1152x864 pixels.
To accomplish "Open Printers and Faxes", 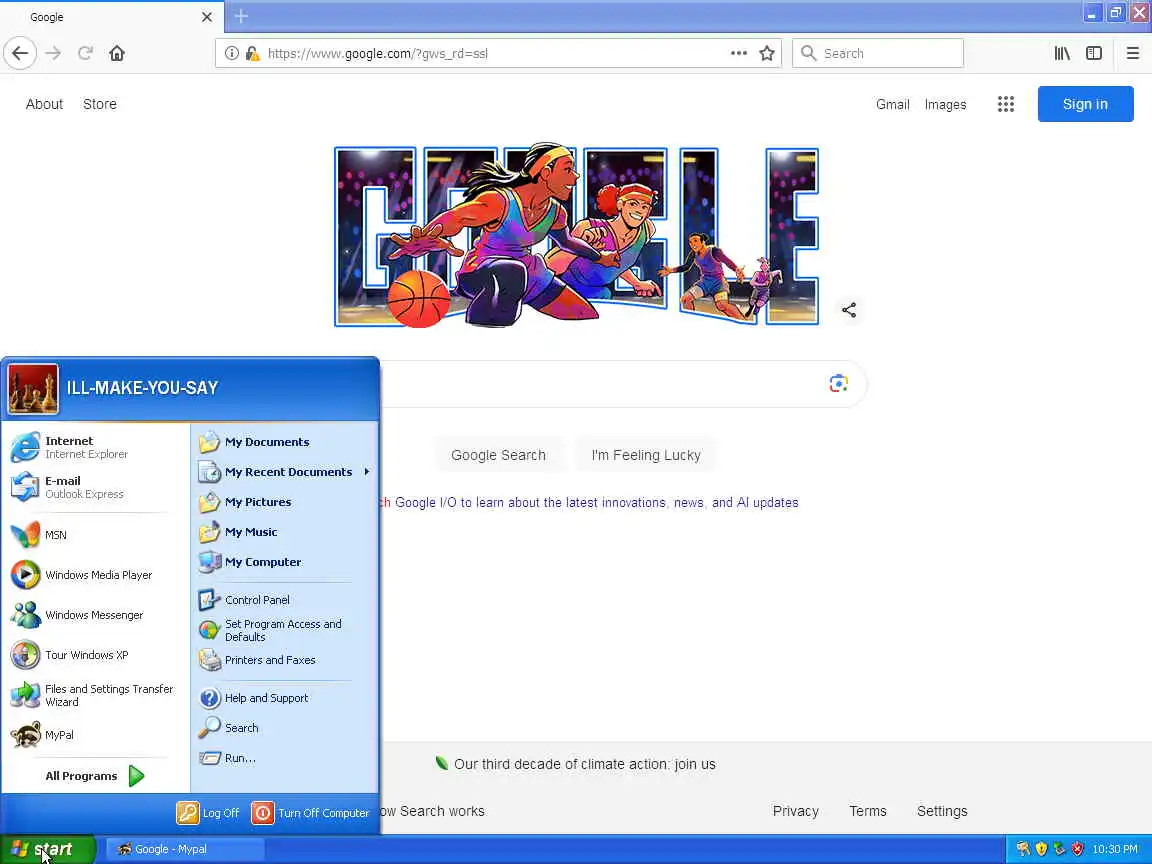I will (x=284, y=660).
